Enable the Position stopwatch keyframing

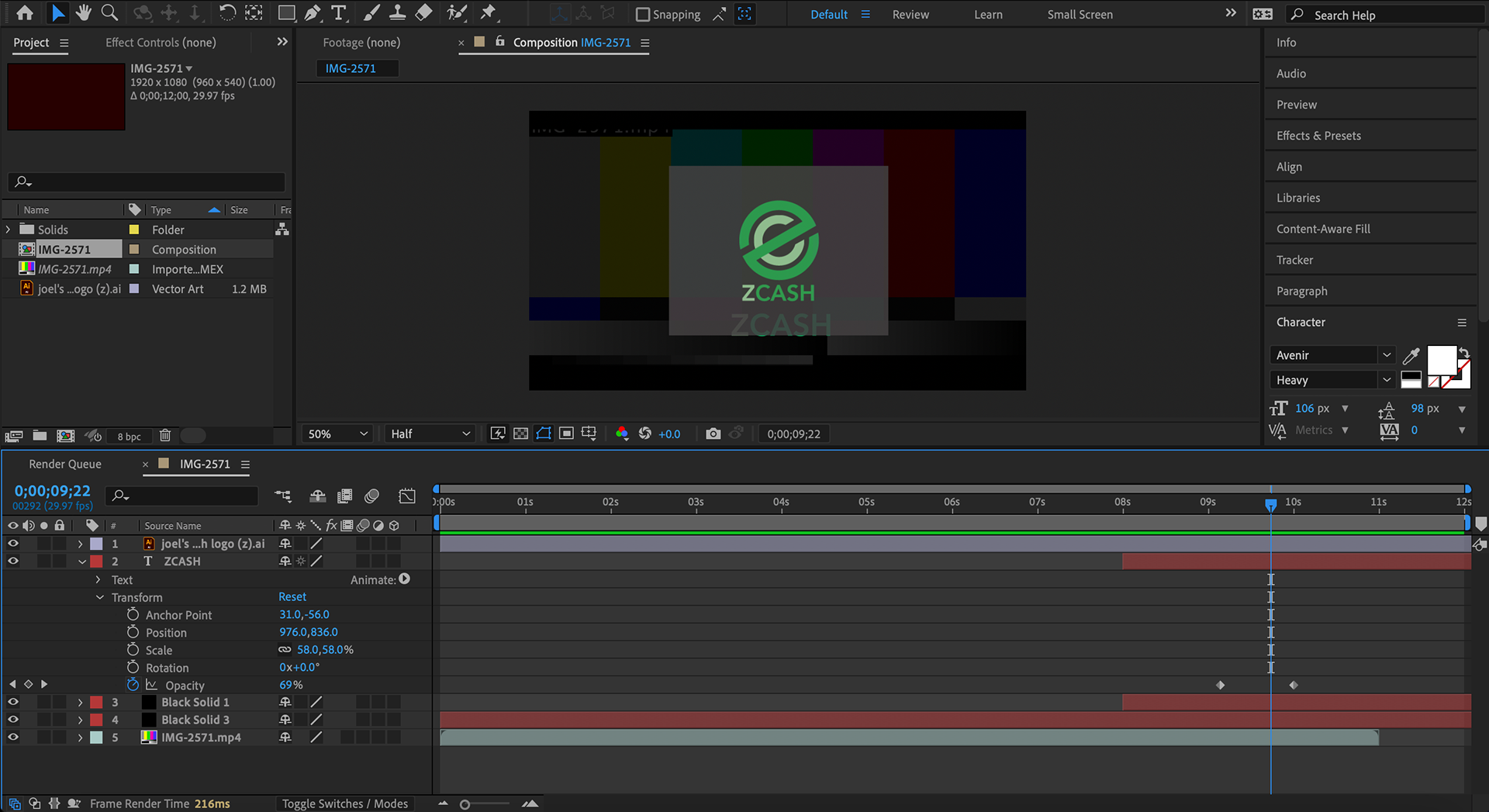point(133,632)
